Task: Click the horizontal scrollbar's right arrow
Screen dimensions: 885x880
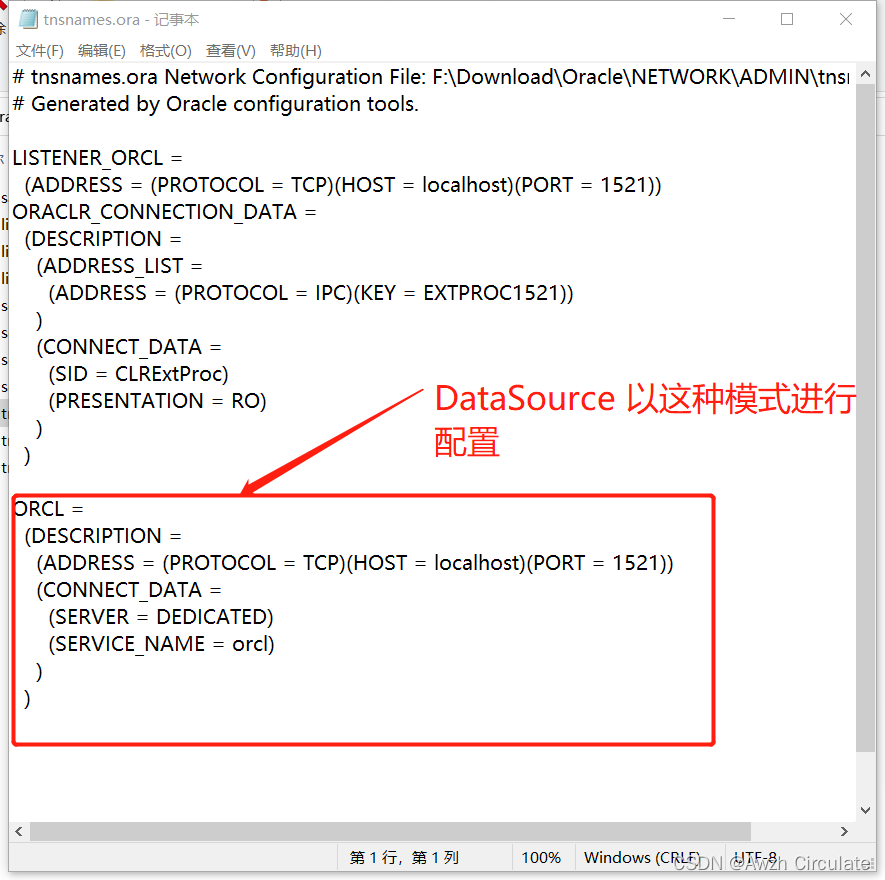Action: pyautogui.click(x=845, y=831)
